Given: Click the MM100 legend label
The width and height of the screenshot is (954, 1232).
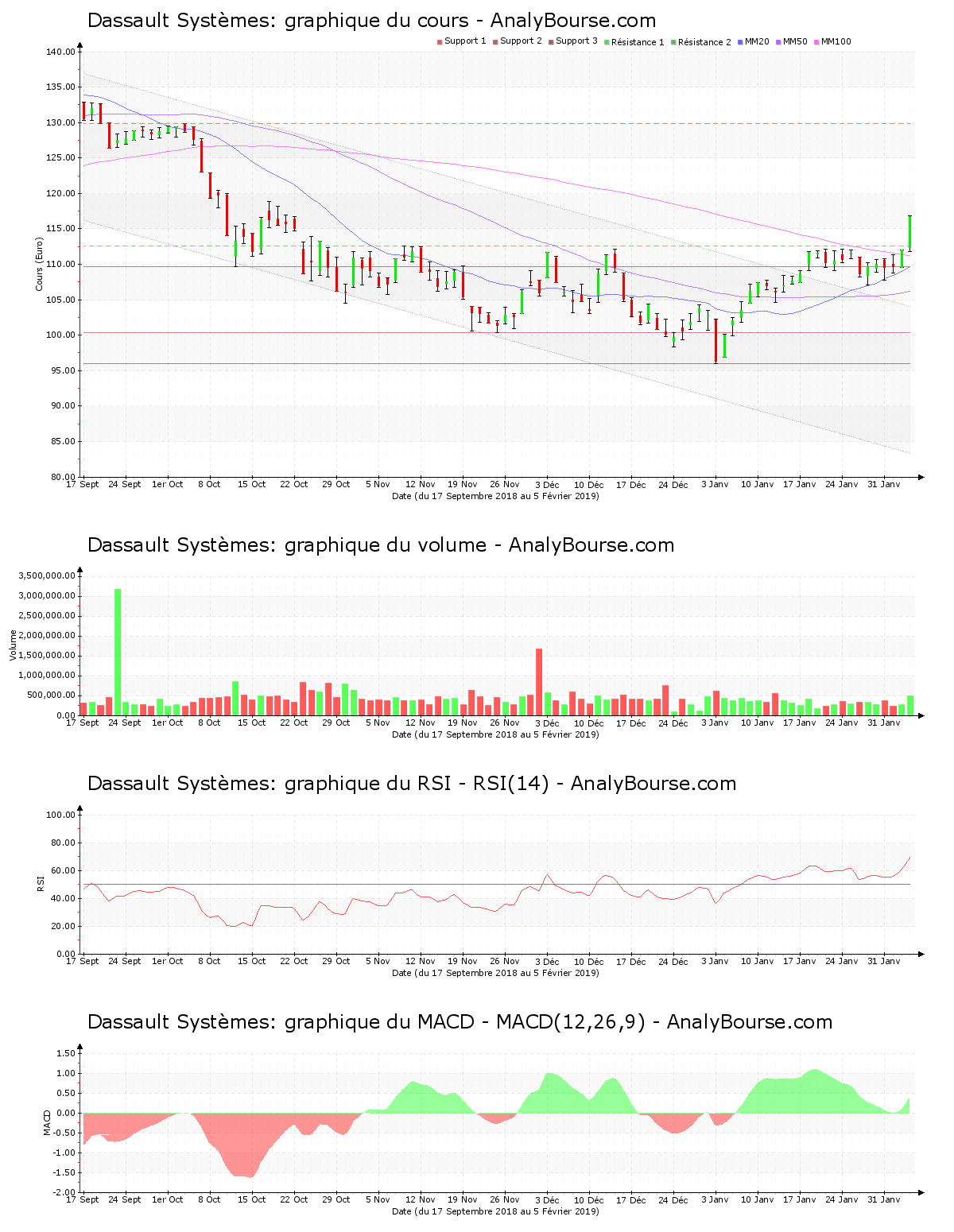Looking at the screenshot, I should [x=836, y=41].
